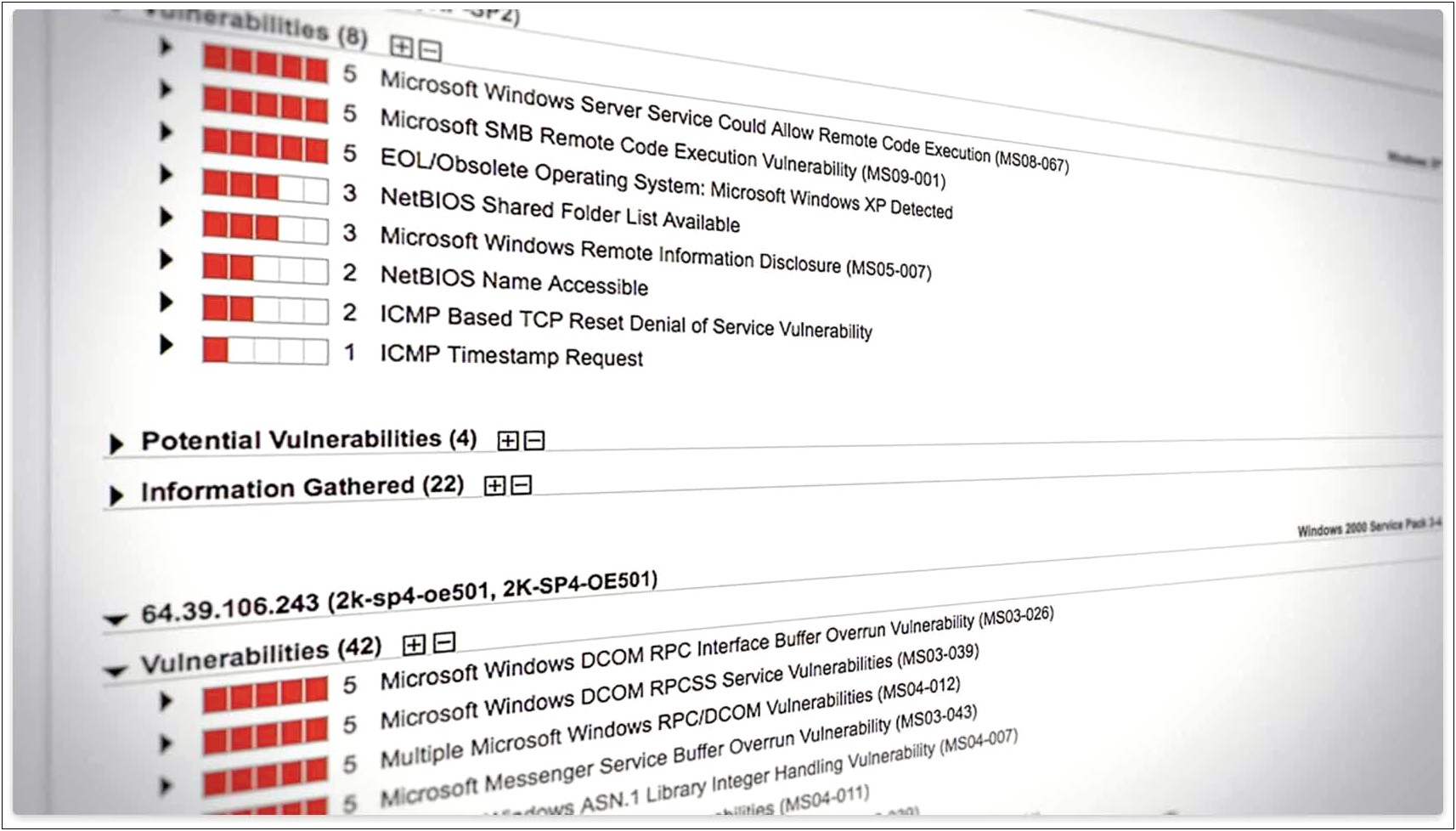Click severity 3 bar for Remote Information Disclosure
1456x831 pixels.
[x=265, y=228]
